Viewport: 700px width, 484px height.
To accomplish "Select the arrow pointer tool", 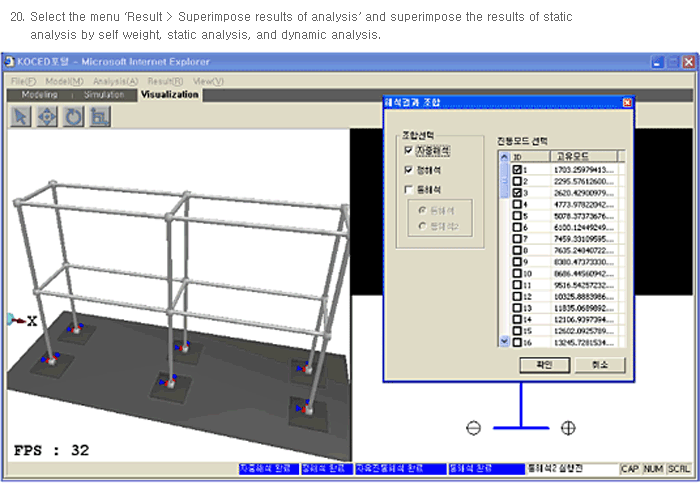I will point(20,116).
